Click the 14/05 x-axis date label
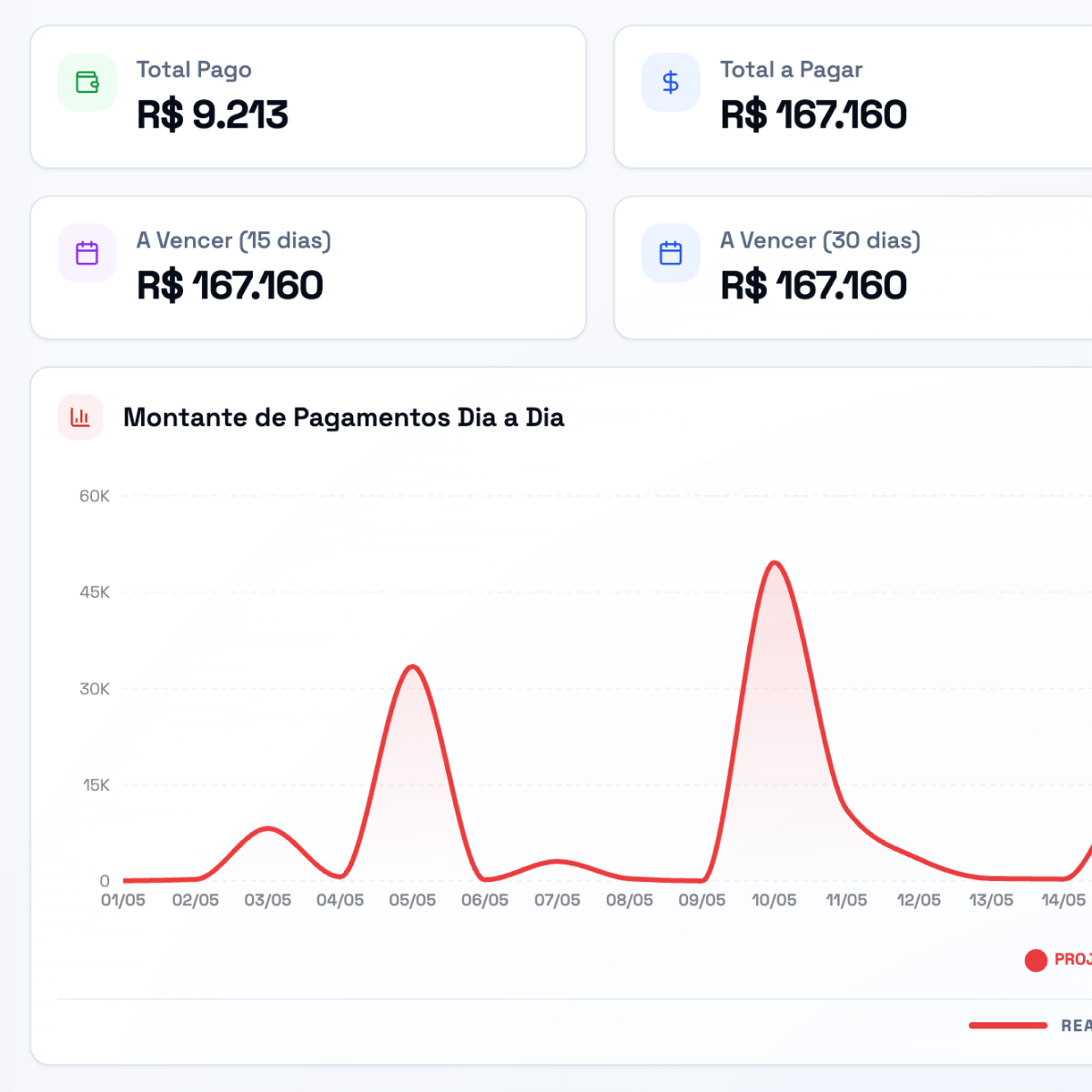The height and width of the screenshot is (1092, 1092). [1064, 900]
